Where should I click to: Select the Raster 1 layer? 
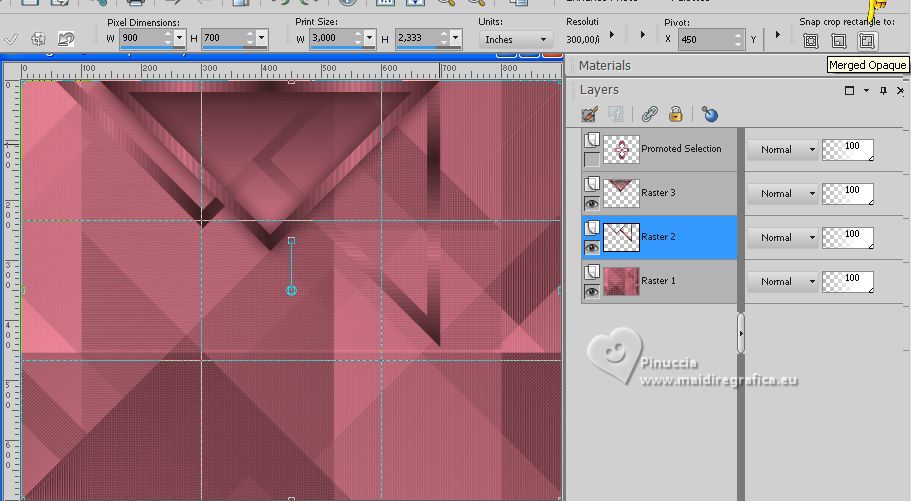[x=659, y=281]
